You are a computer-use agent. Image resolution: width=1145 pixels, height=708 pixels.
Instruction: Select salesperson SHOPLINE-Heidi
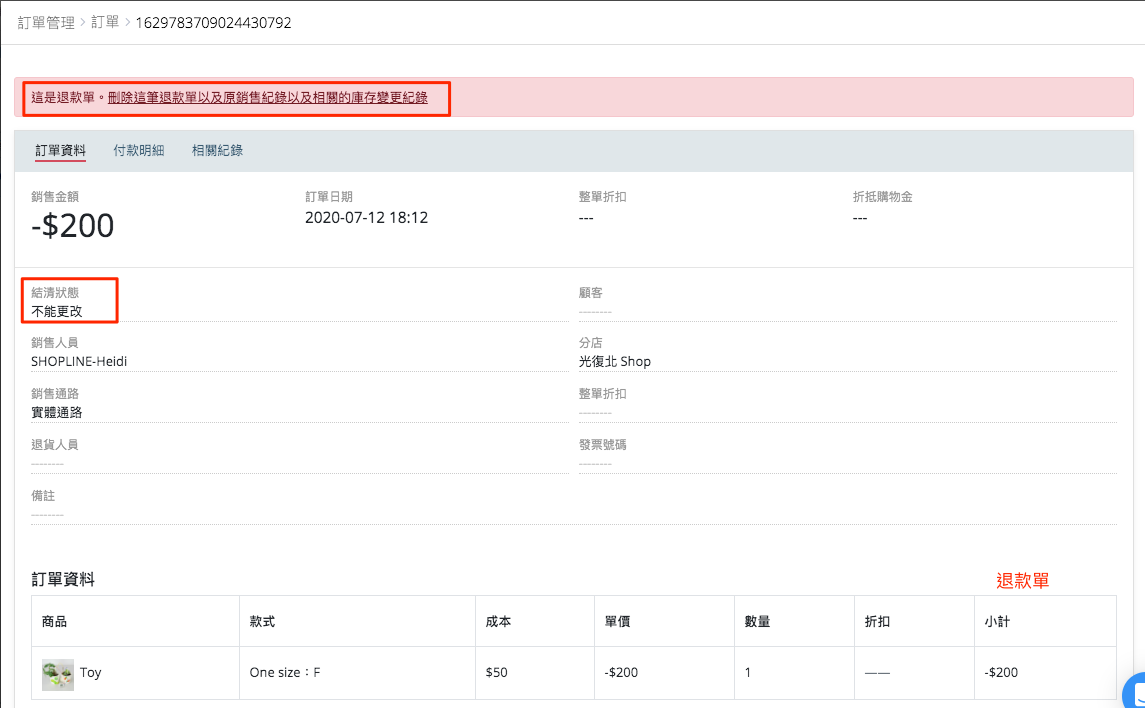point(79,362)
